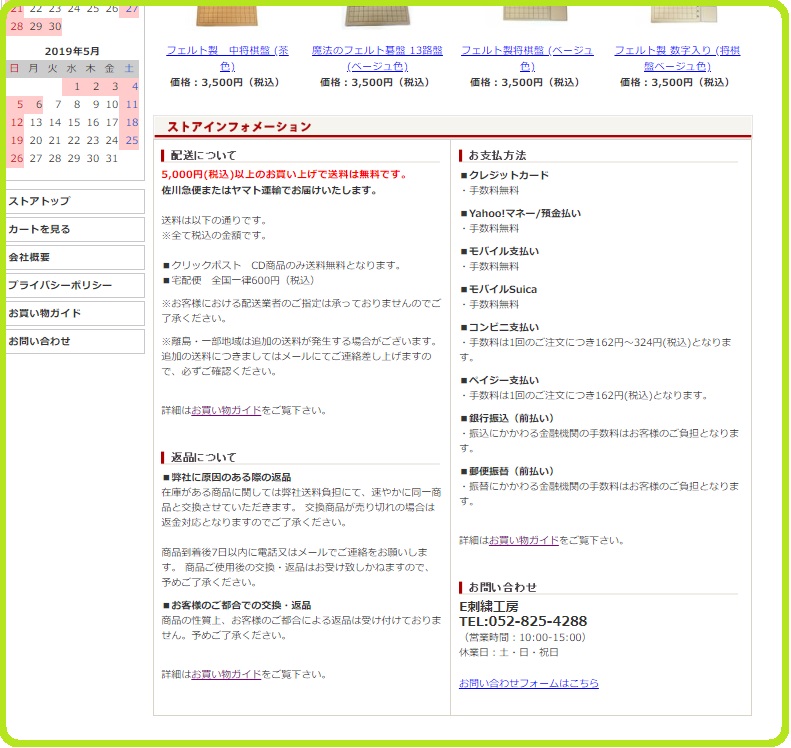
Task: Select the モバイル支払い payment entry
Action: [x=499, y=251]
